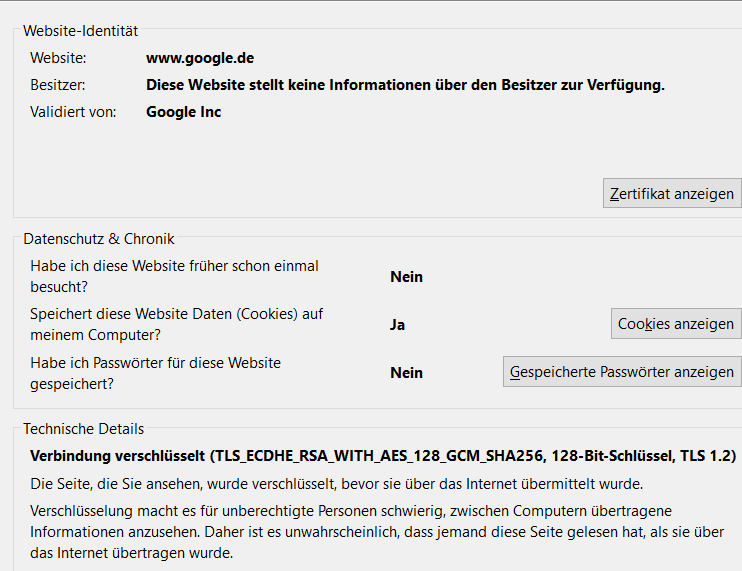Click the question about saved passwords
The width and height of the screenshot is (742, 571).
(155, 372)
